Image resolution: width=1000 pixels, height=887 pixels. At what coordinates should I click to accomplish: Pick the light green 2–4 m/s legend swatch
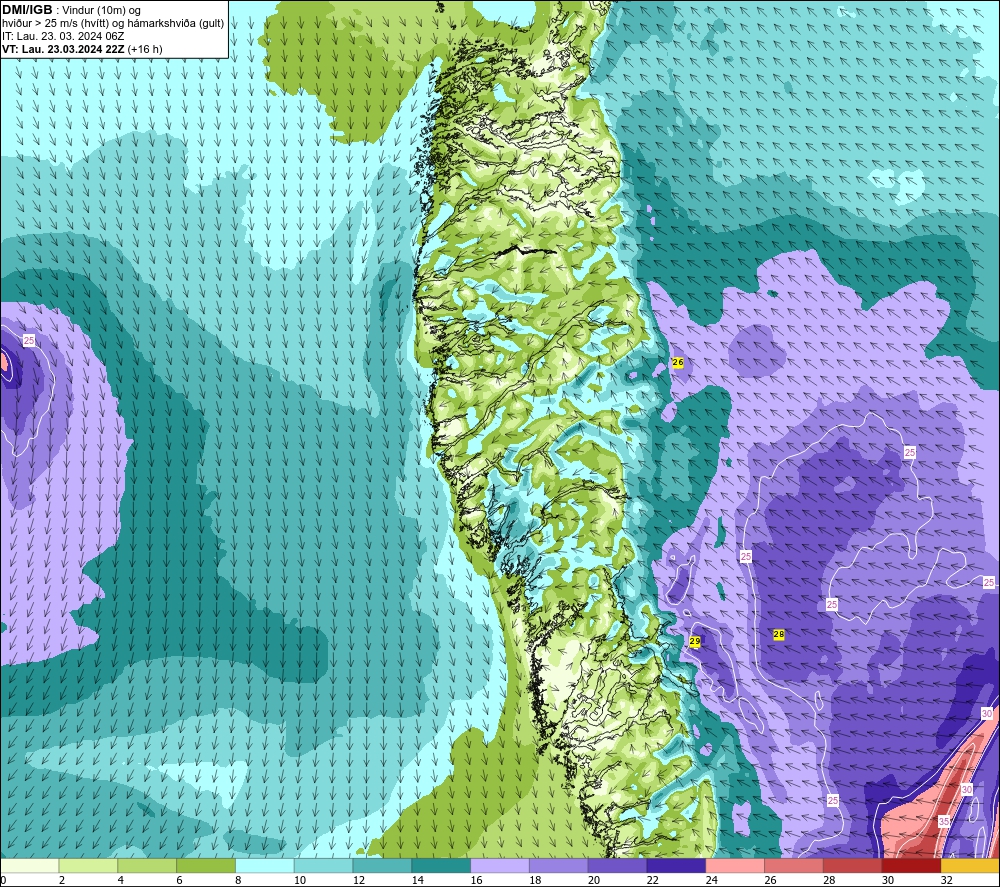(88, 865)
